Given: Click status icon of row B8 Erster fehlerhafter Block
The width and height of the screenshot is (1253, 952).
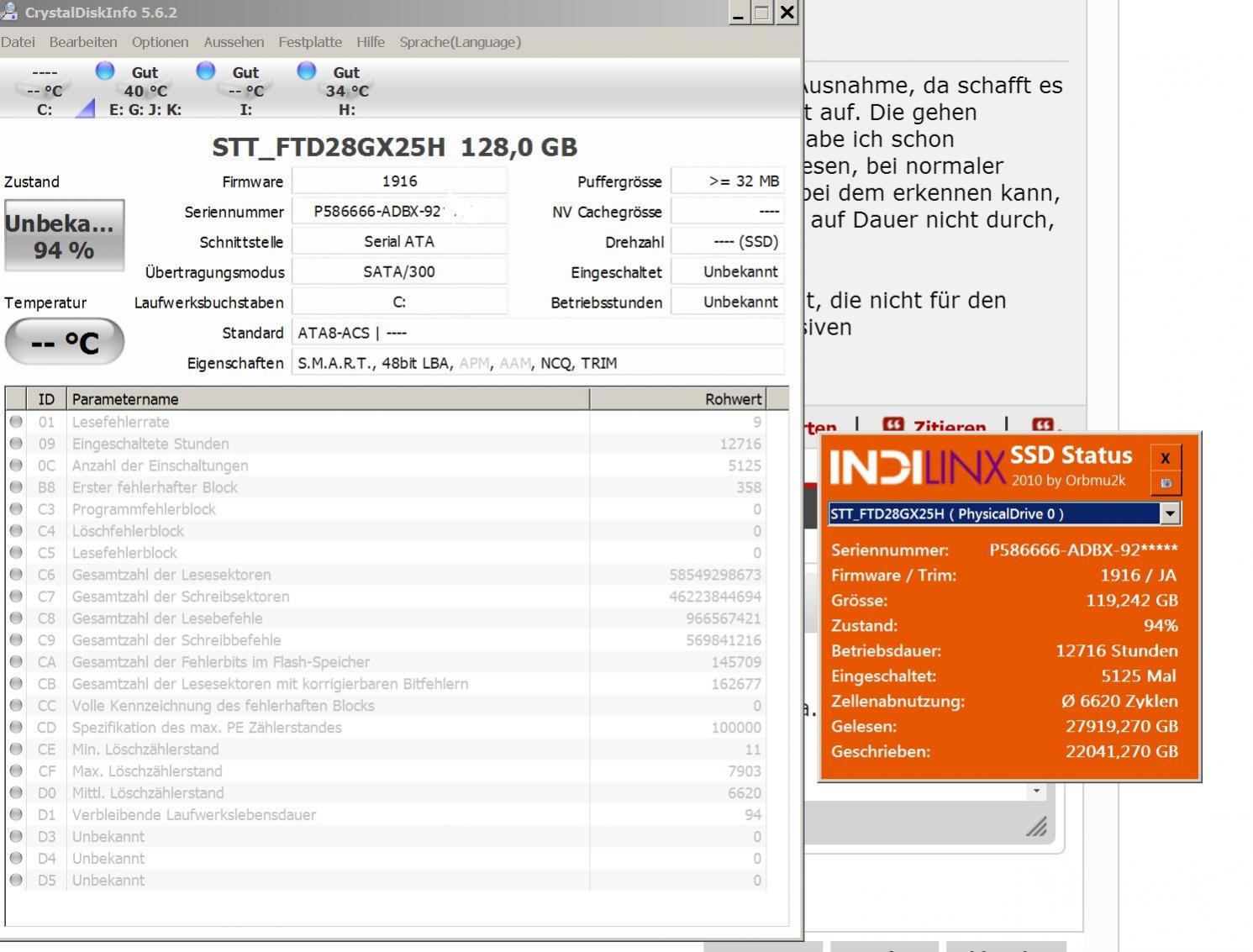Looking at the screenshot, I should (x=16, y=487).
